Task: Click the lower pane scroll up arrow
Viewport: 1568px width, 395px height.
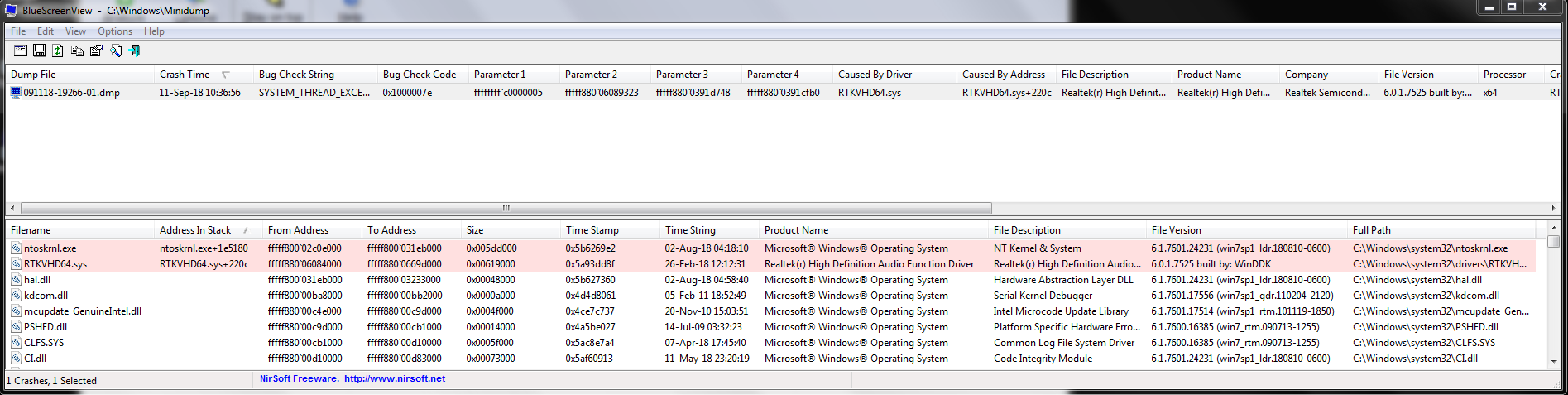Action: (x=1553, y=229)
